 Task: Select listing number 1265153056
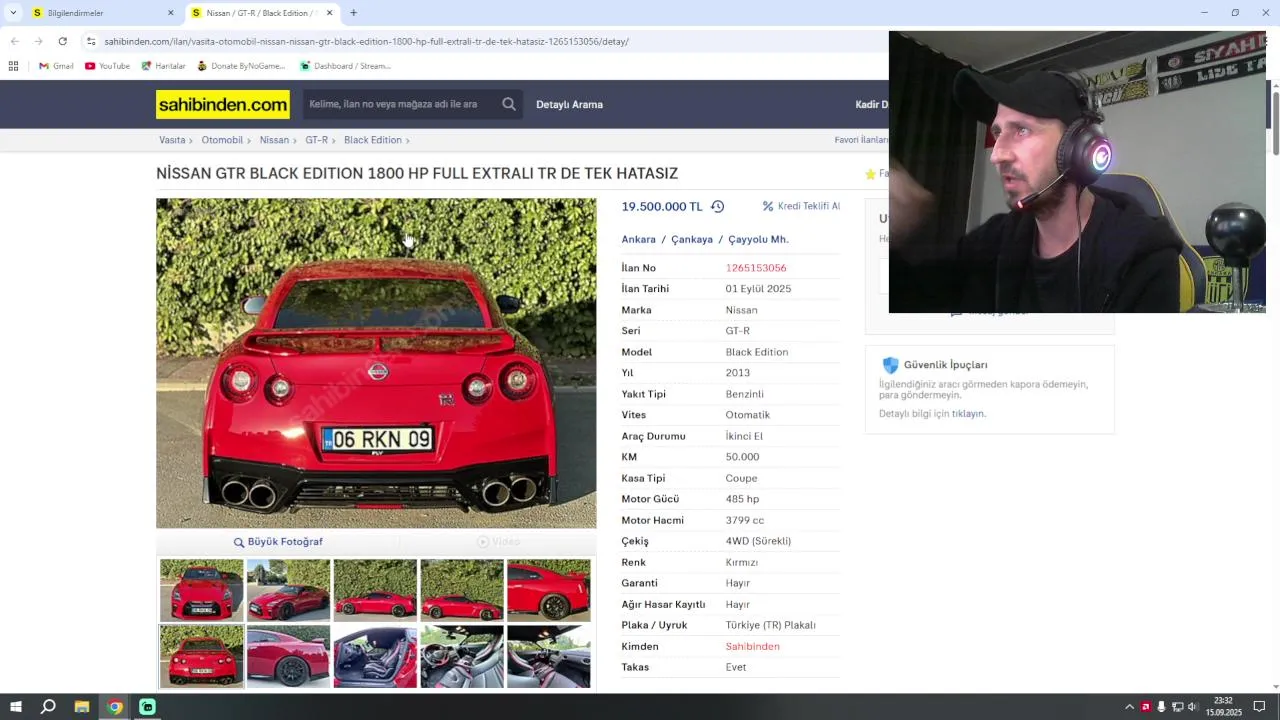(x=756, y=268)
